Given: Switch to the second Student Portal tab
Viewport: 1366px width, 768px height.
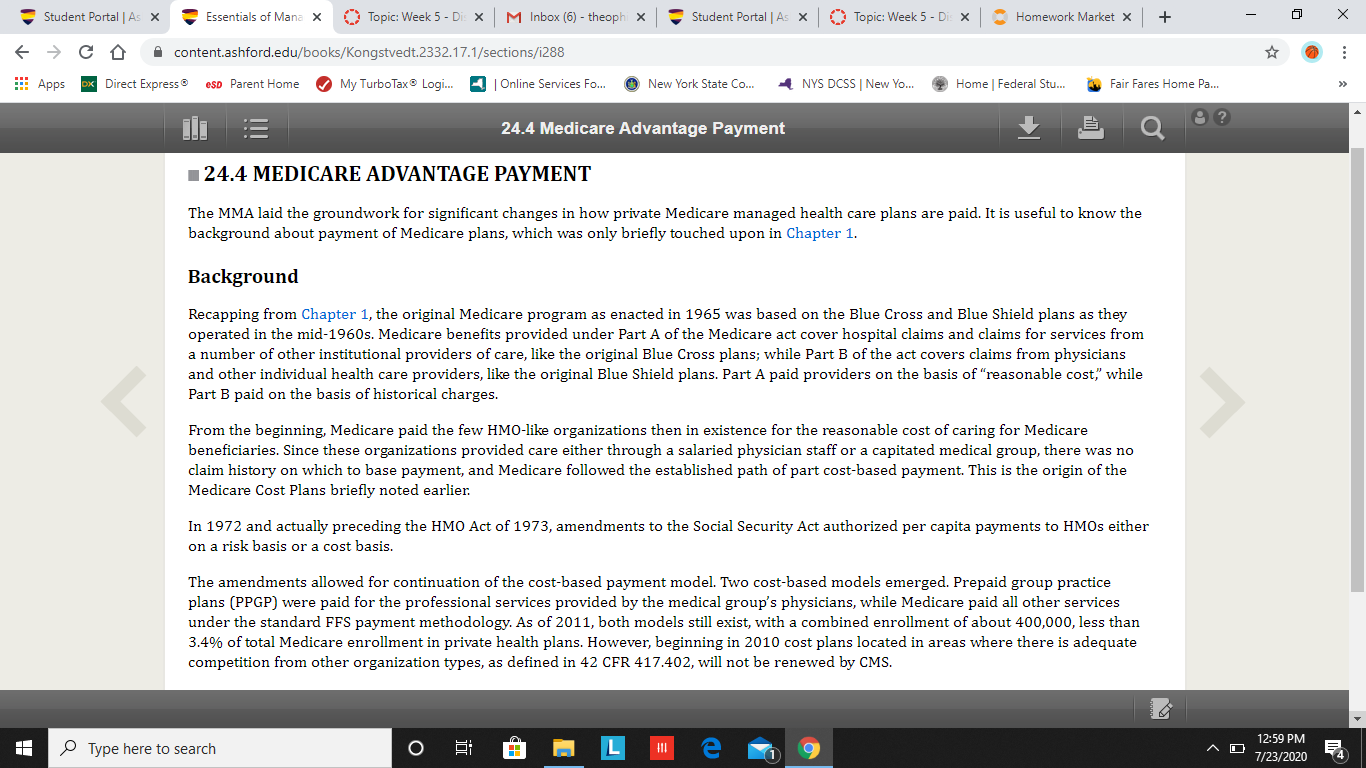Looking at the screenshot, I should (740, 17).
